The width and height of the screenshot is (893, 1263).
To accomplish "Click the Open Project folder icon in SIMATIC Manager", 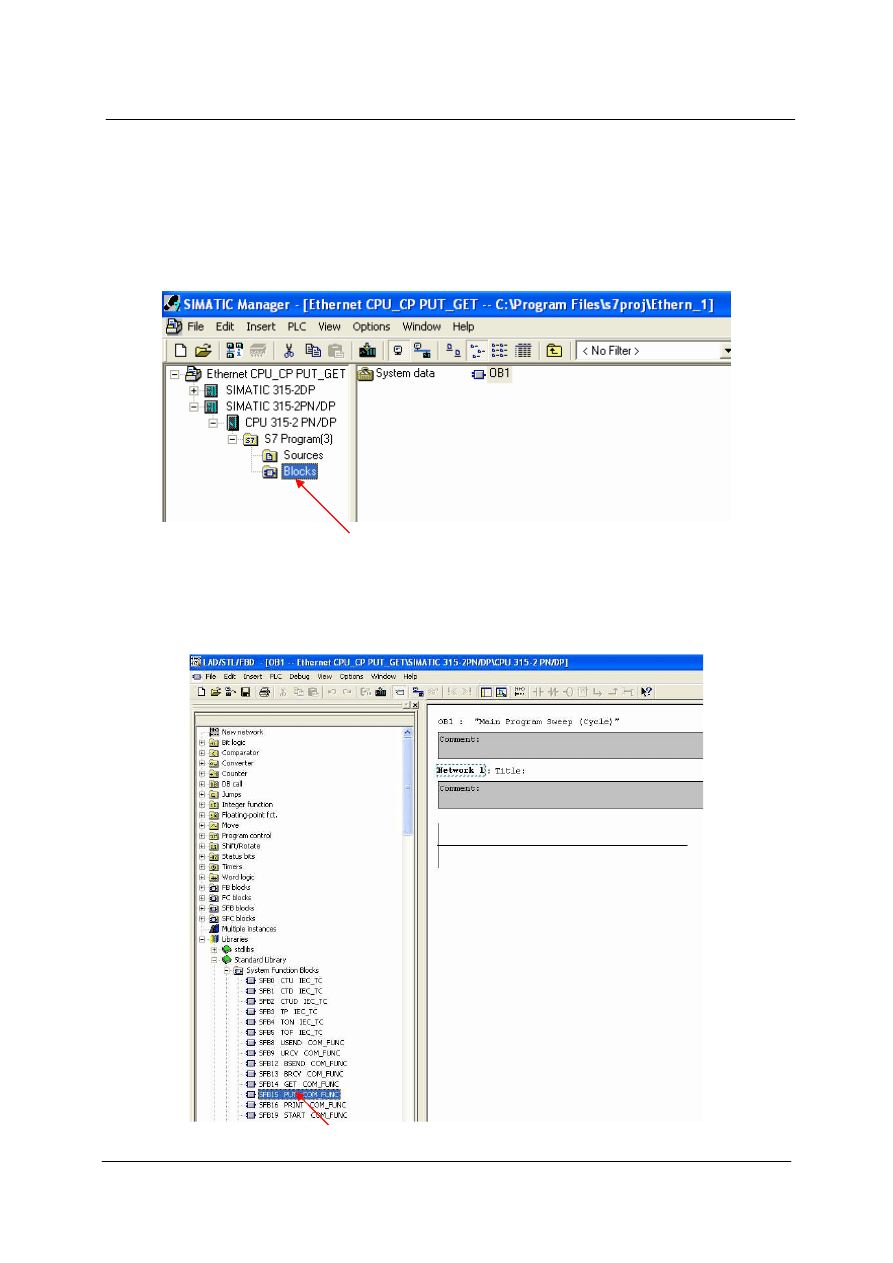I will tap(203, 350).
